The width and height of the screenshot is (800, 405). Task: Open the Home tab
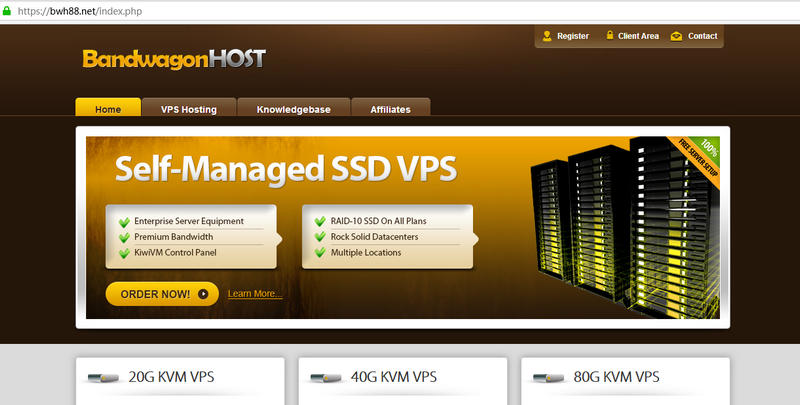tap(108, 109)
